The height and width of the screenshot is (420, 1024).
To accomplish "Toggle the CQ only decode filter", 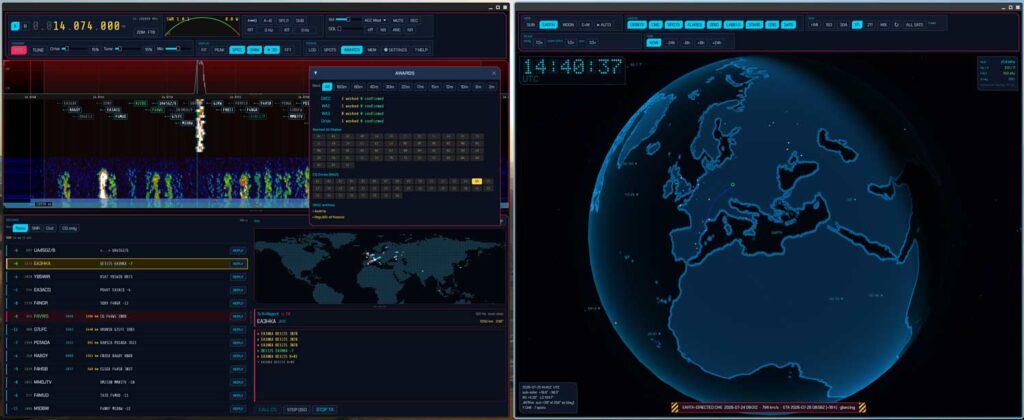I will 69,228.
